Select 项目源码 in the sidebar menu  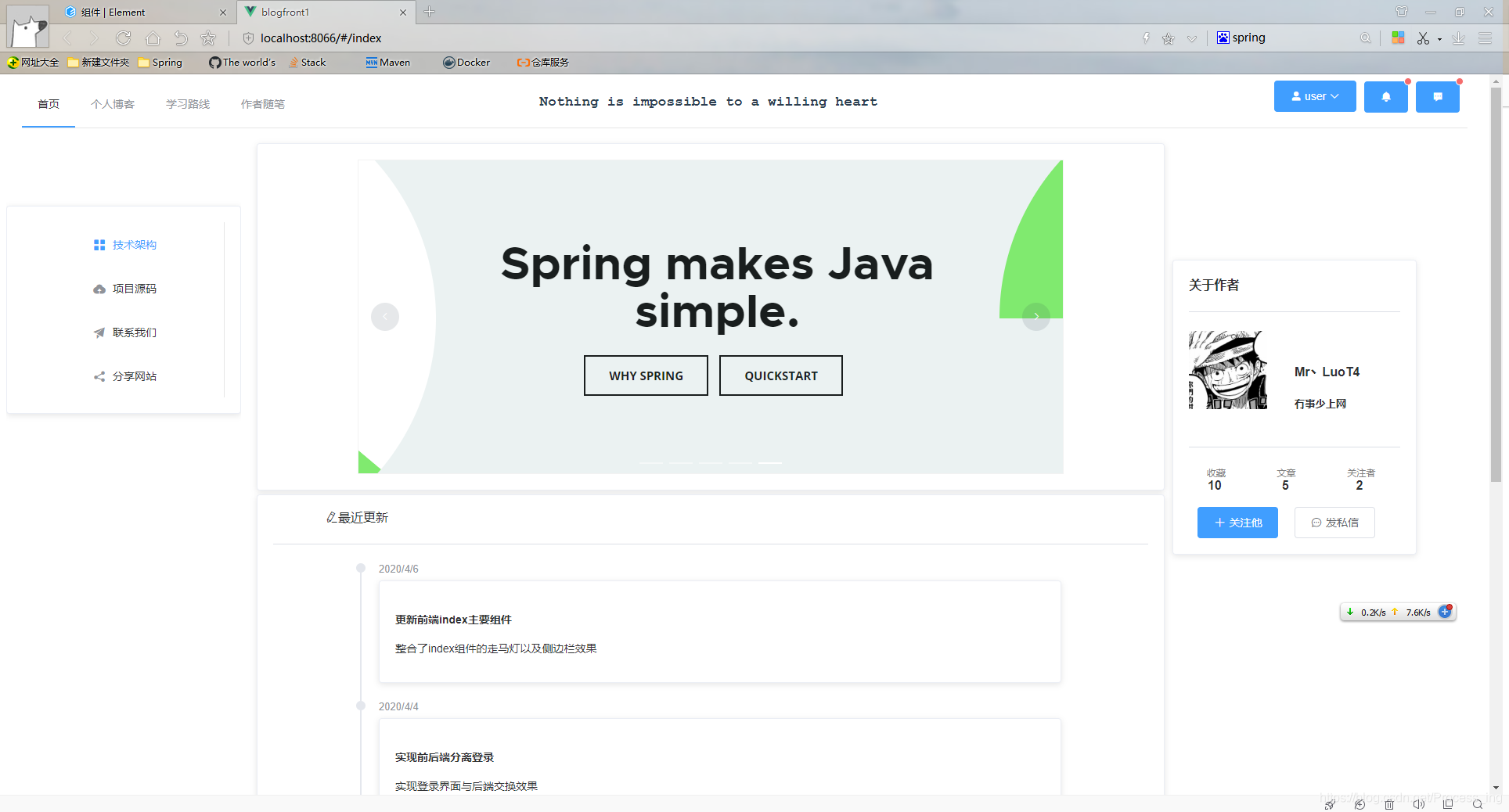point(125,289)
